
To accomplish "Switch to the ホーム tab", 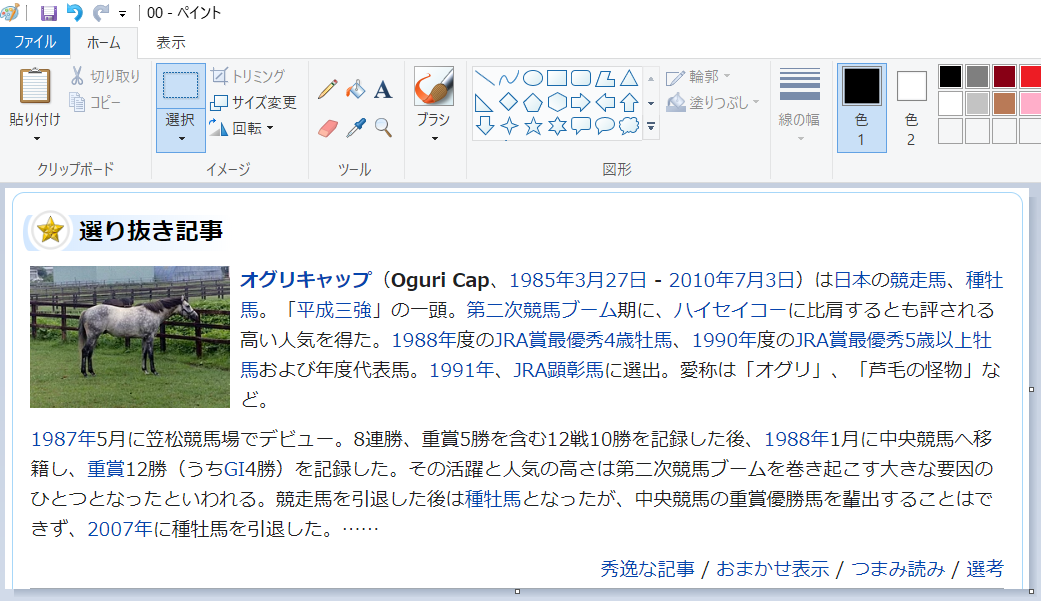I will [104, 43].
